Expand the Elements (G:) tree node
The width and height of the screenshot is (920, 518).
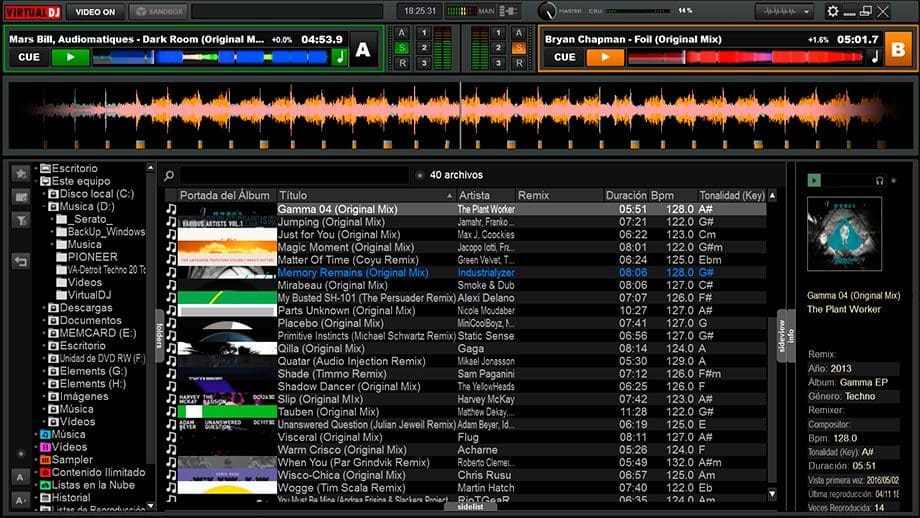click(x=44, y=371)
